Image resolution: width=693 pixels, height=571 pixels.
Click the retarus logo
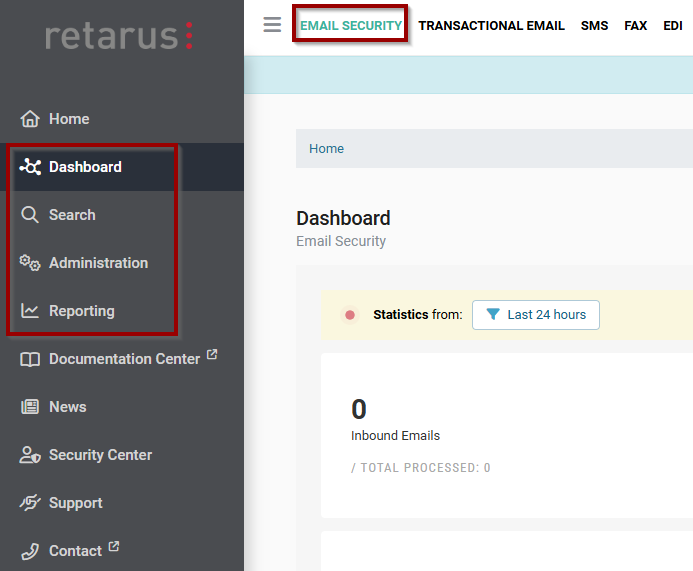(x=119, y=36)
